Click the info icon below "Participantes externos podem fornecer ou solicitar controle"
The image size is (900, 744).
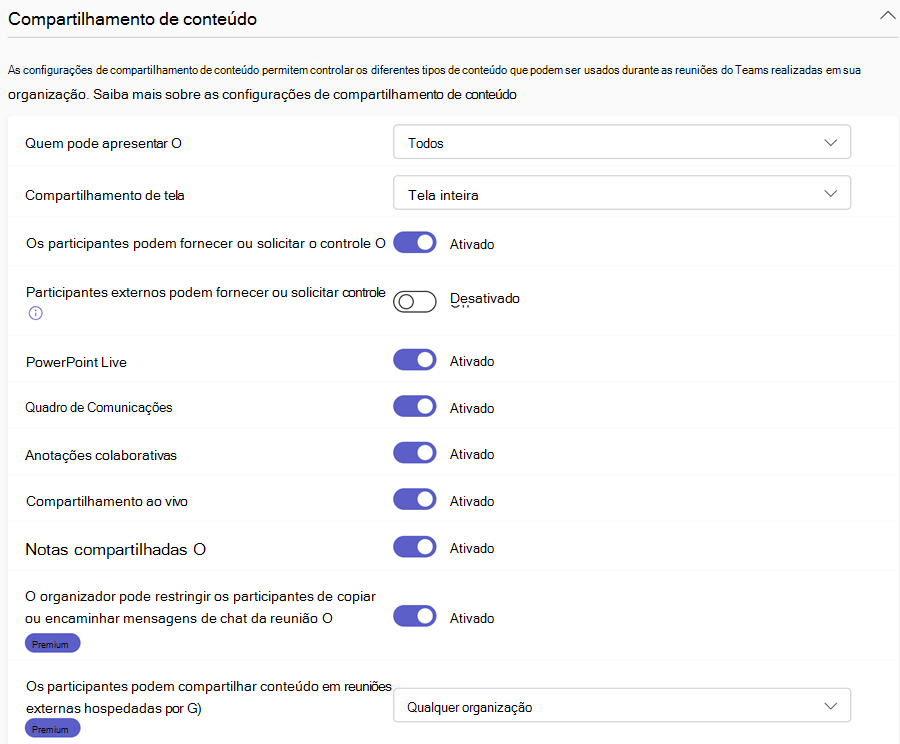tap(36, 313)
